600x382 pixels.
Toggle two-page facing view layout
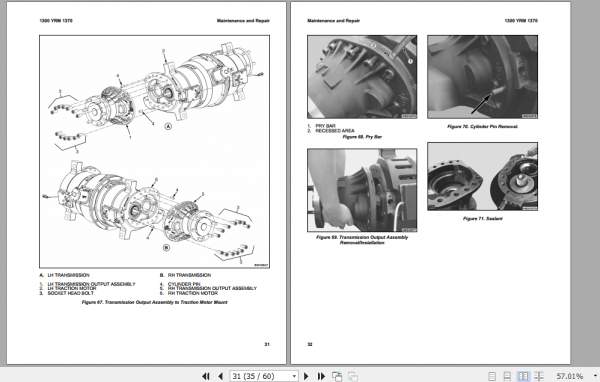coord(523,376)
